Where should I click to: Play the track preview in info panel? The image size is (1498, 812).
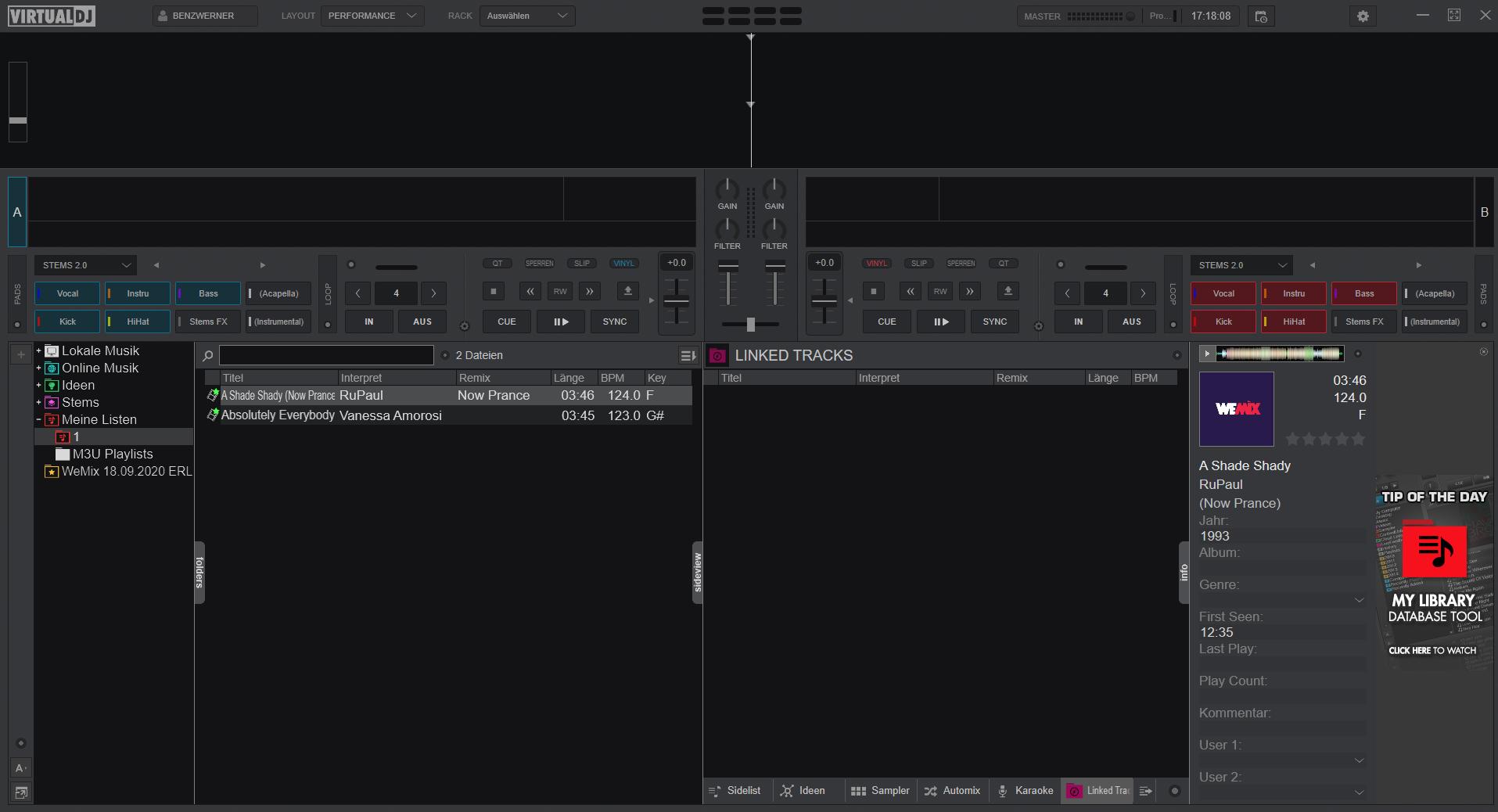[x=1207, y=354]
